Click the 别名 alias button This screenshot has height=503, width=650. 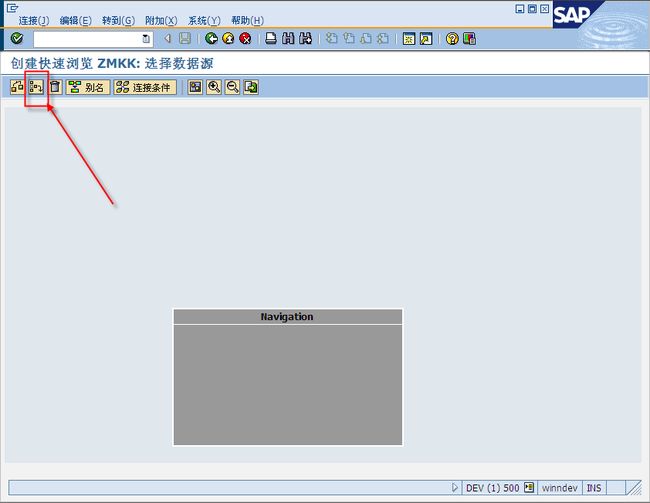pyautogui.click(x=87, y=87)
